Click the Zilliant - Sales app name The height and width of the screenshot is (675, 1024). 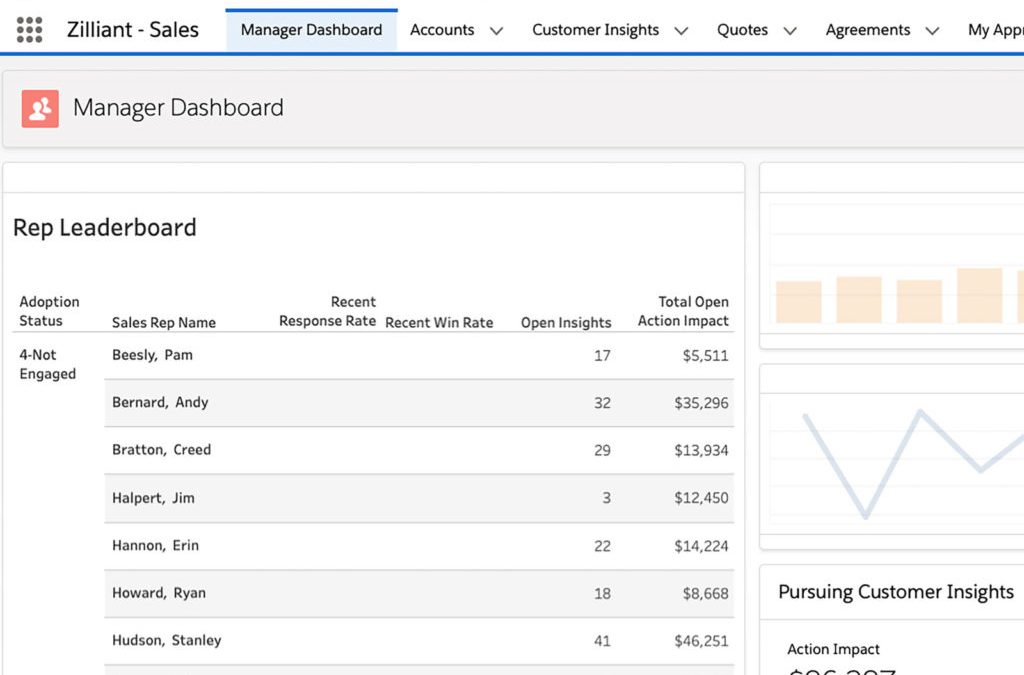(x=133, y=29)
